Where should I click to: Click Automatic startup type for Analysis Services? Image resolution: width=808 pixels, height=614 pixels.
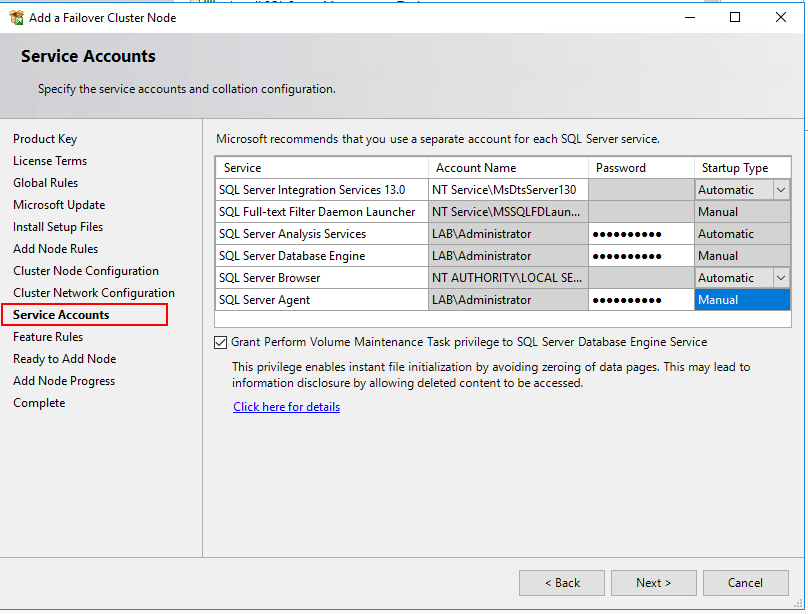click(x=742, y=234)
